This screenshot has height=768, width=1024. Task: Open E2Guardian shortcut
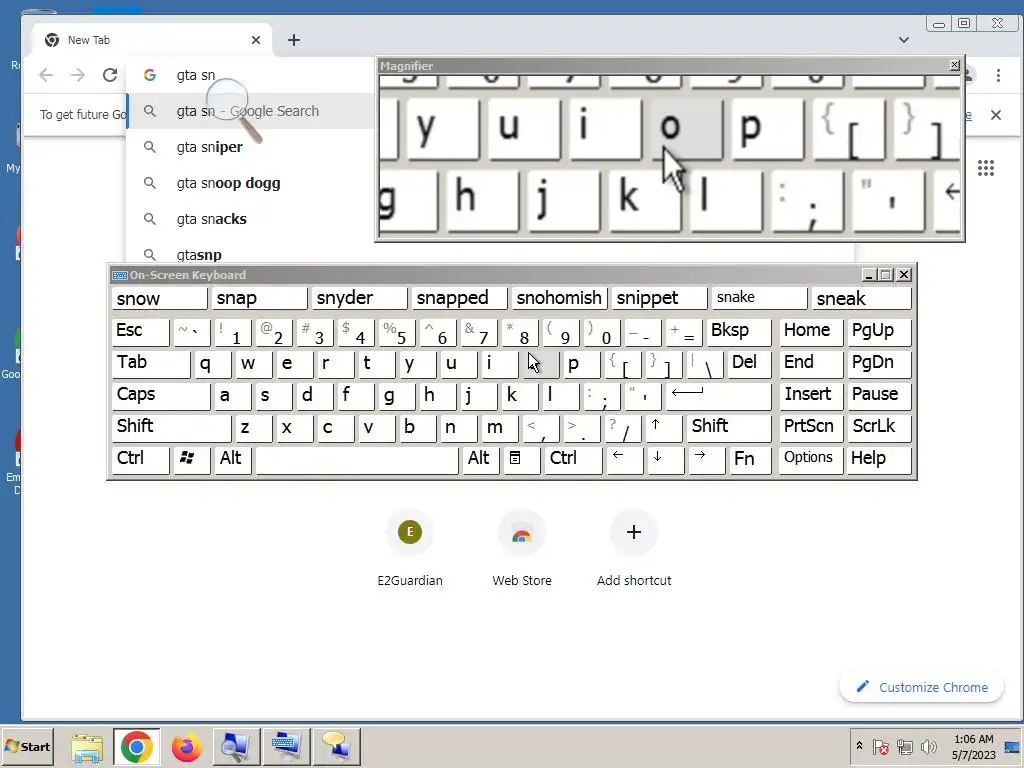409,549
